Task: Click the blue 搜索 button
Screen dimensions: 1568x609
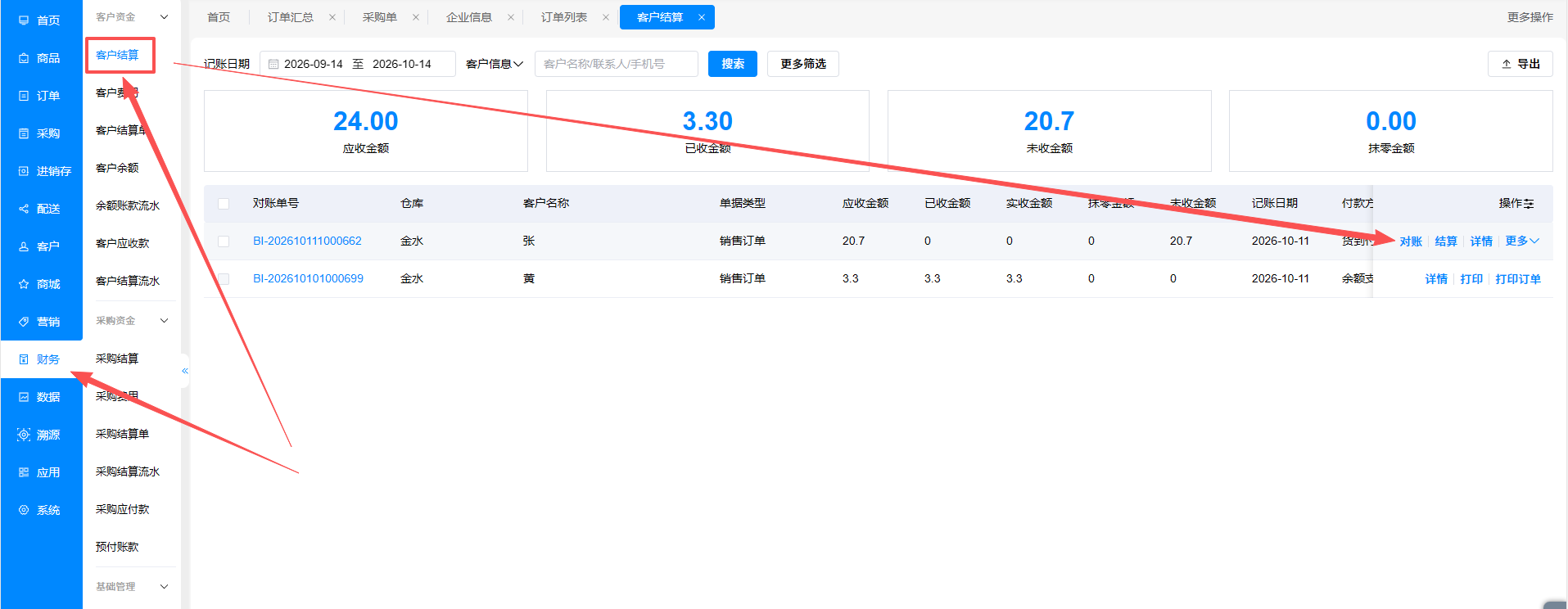Action: coord(733,64)
